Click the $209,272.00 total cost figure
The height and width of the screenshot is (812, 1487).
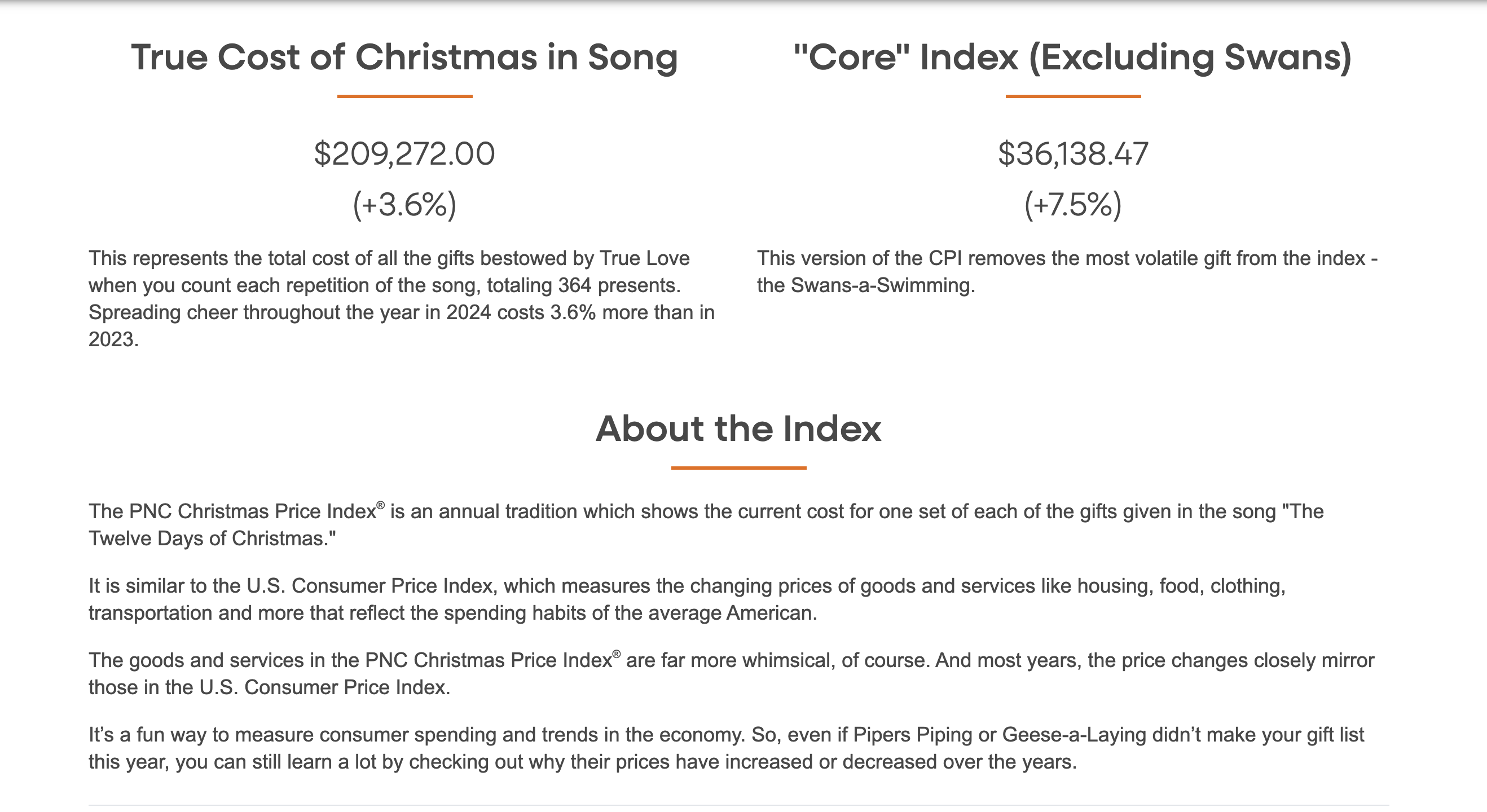[x=404, y=154]
